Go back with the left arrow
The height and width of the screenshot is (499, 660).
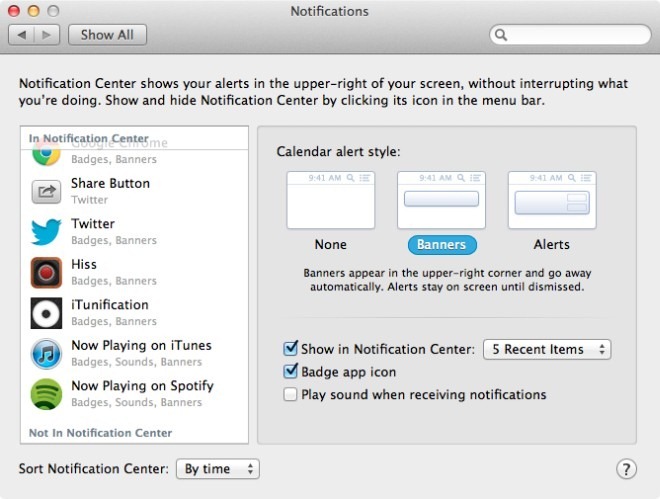[x=21, y=35]
